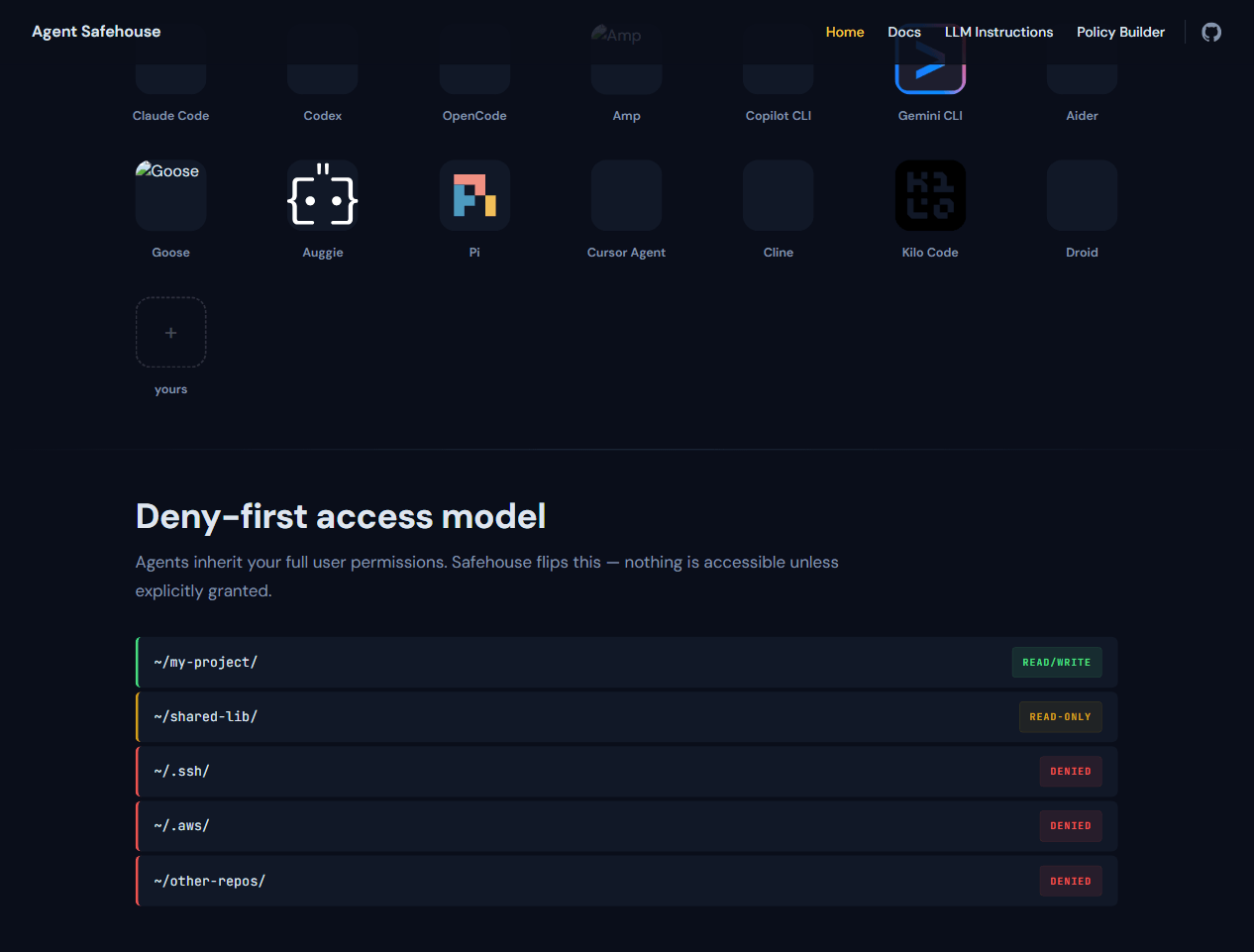Click the Copilot CLI label
Screen dimensions: 1254x952
point(779,116)
